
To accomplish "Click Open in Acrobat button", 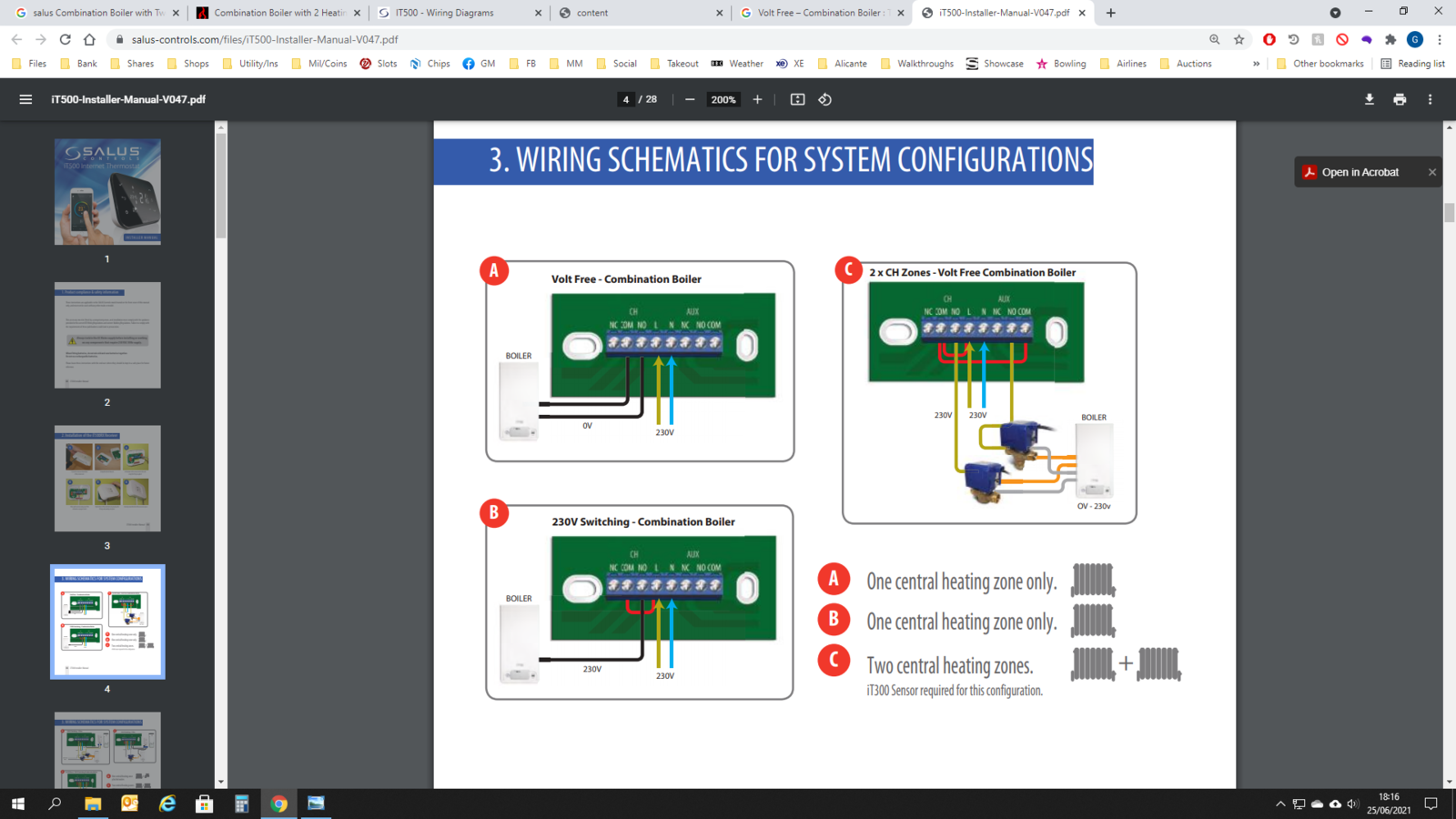I will (1360, 172).
